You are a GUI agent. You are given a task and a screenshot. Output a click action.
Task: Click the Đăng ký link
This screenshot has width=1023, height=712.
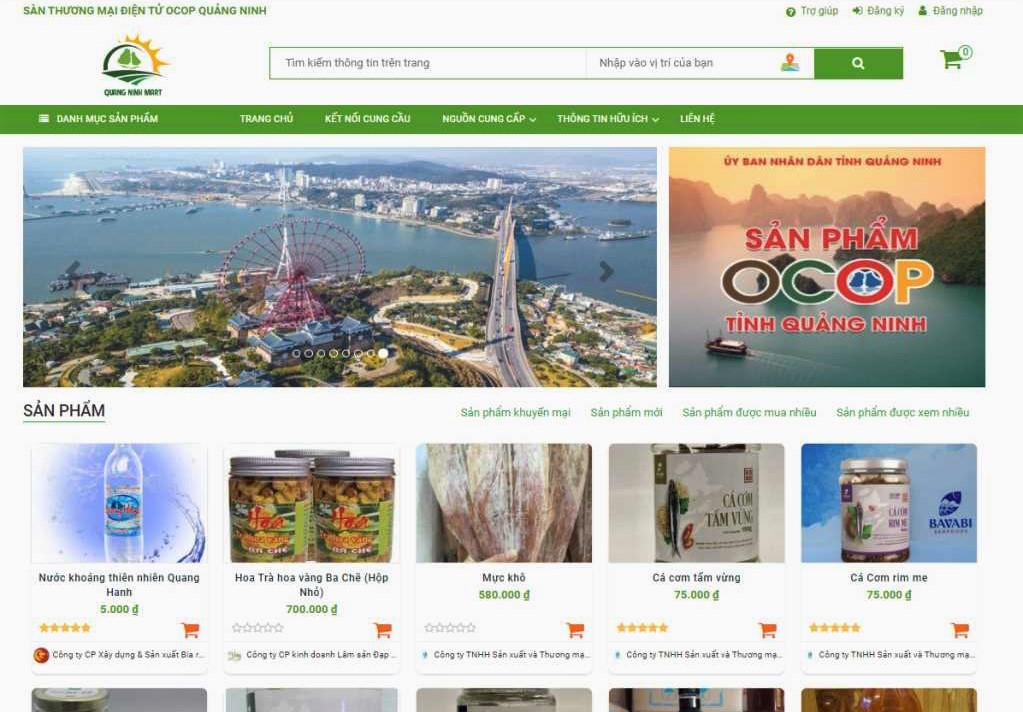[878, 11]
